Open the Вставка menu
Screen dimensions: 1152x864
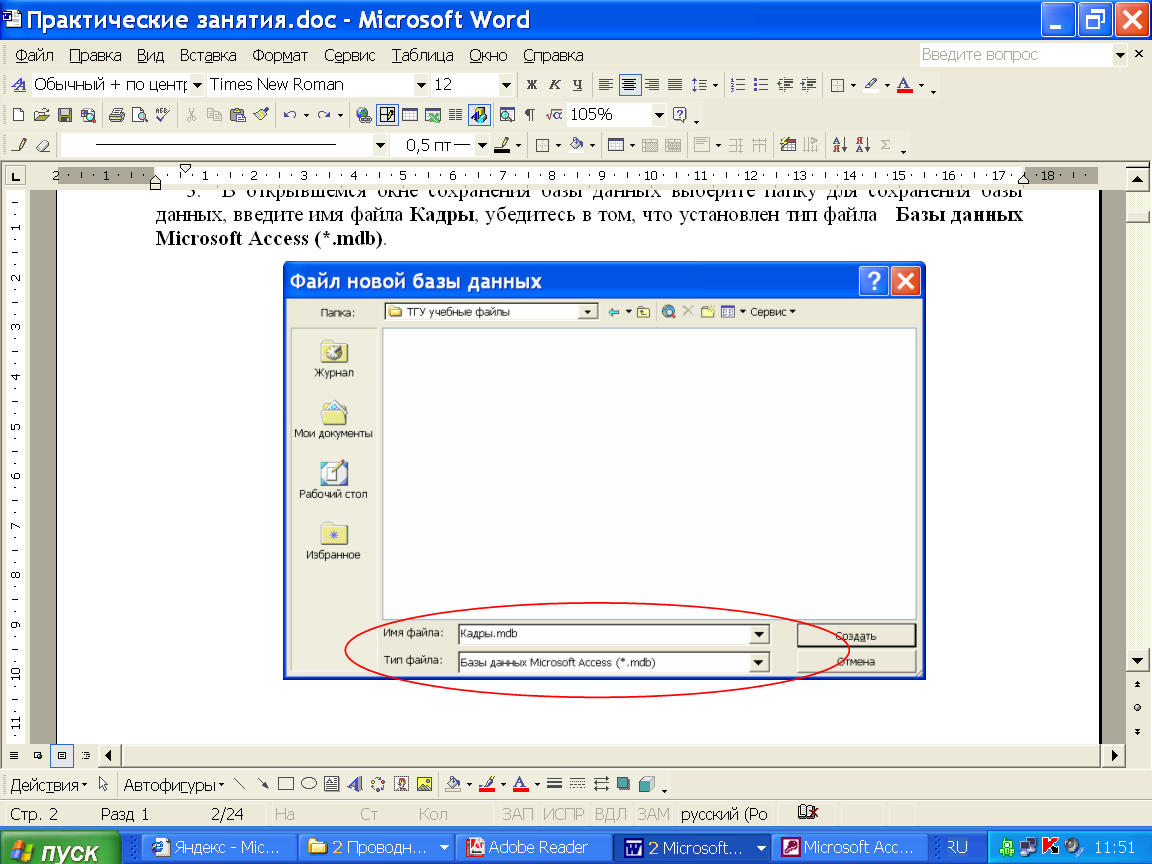pyautogui.click(x=208, y=55)
